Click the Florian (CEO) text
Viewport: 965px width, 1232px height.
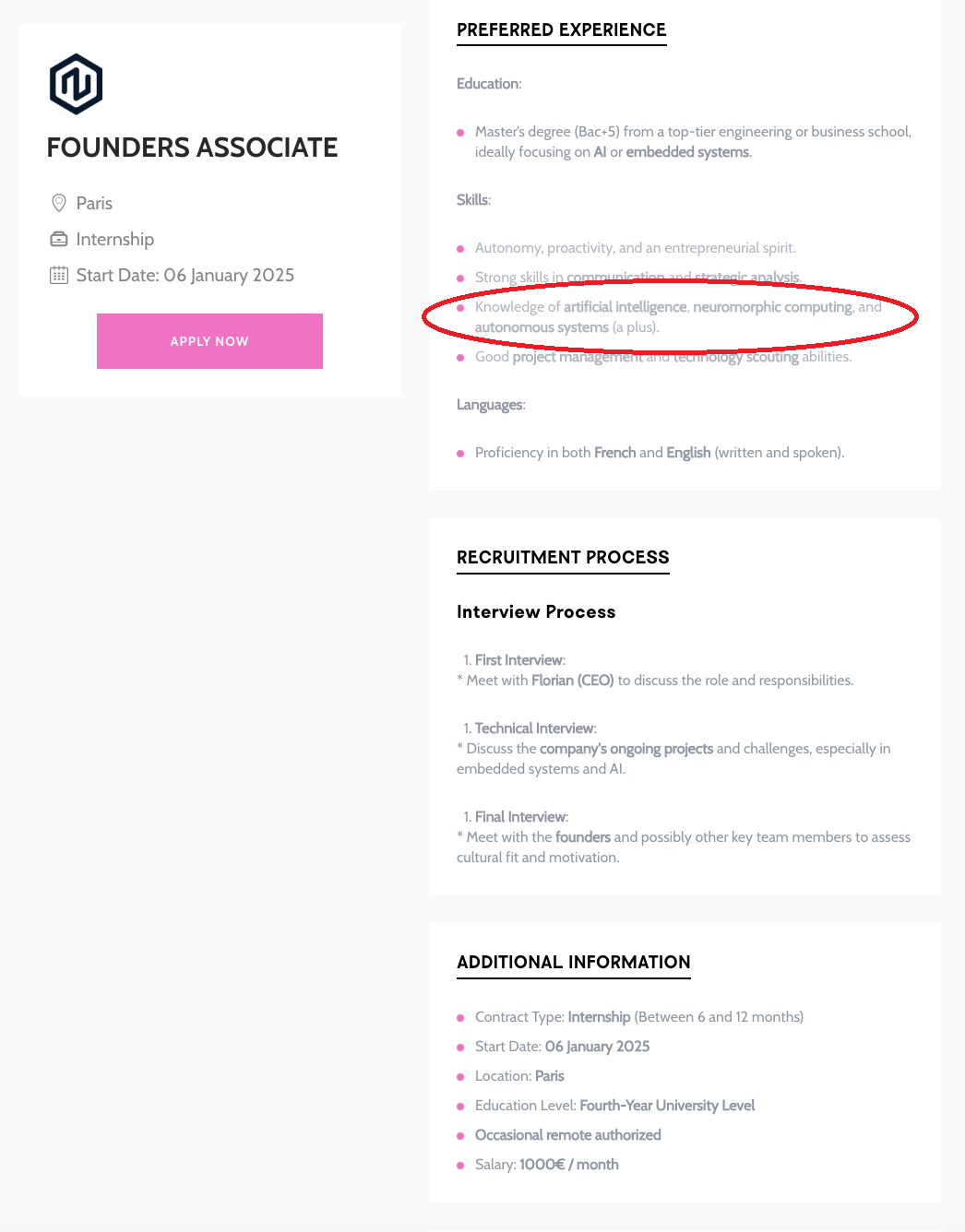[x=572, y=681]
